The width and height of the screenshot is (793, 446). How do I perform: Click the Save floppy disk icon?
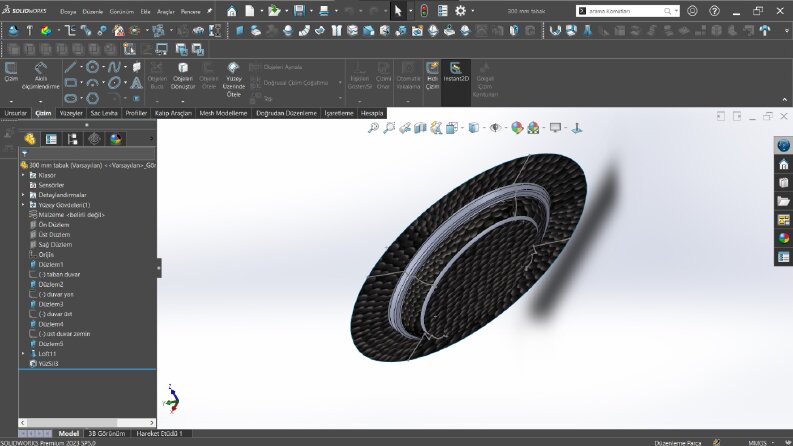tap(299, 11)
